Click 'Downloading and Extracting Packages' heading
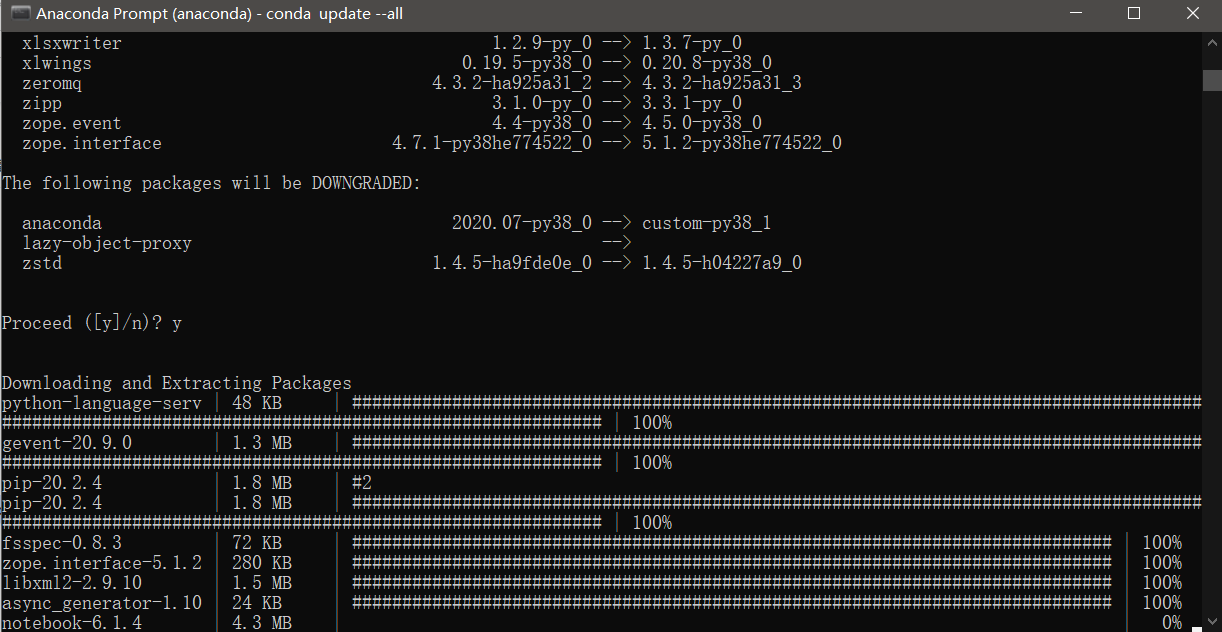 [x=177, y=384]
